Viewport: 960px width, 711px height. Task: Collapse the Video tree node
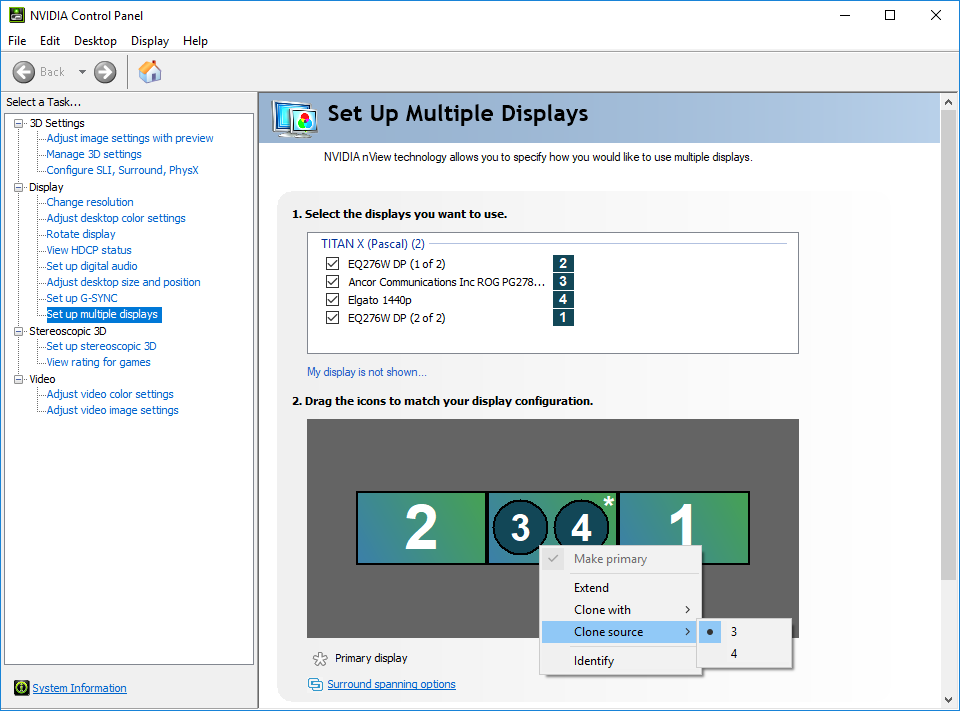[x=18, y=379]
